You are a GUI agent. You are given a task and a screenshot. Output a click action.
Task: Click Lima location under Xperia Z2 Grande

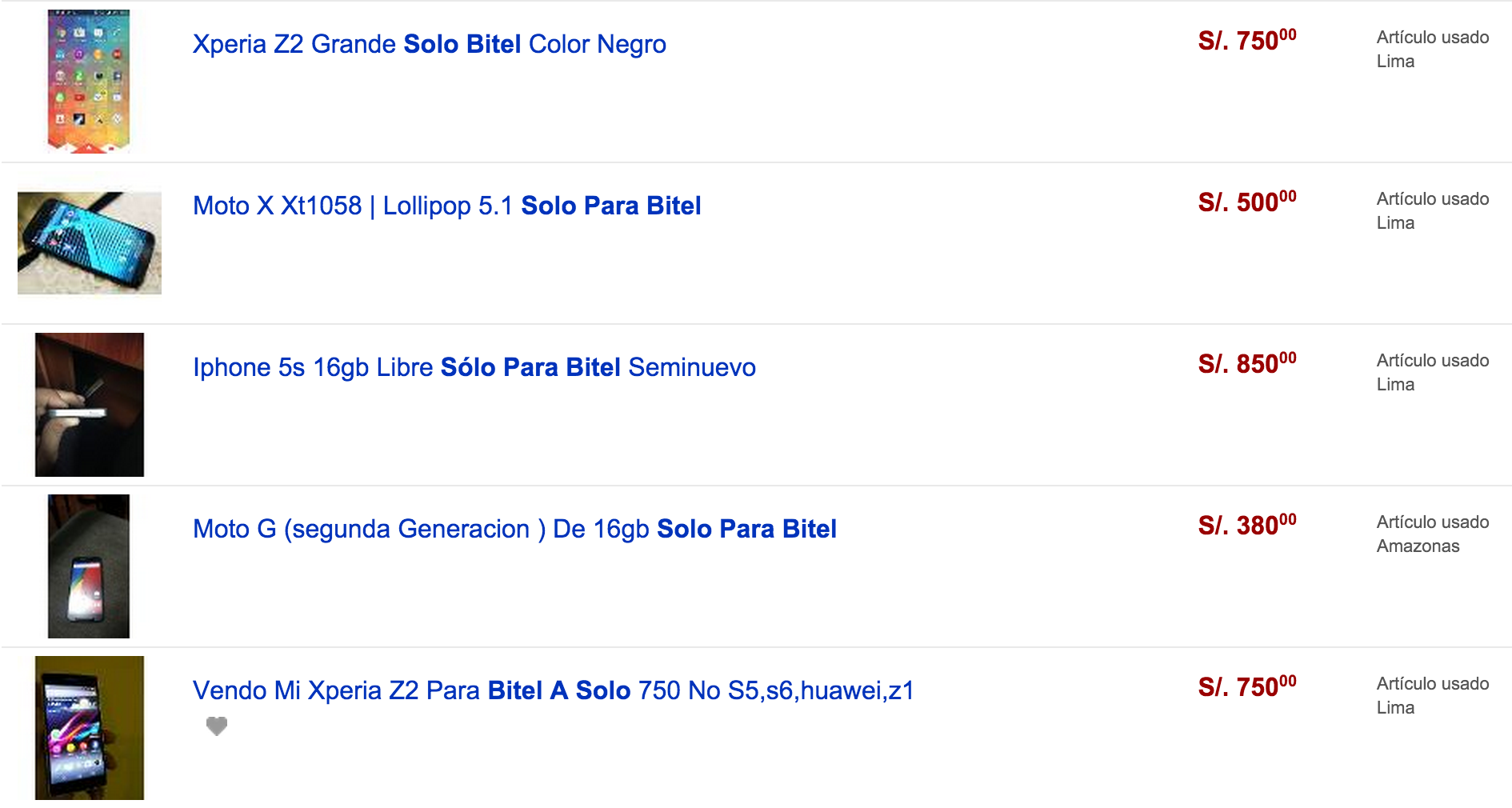(x=1395, y=62)
